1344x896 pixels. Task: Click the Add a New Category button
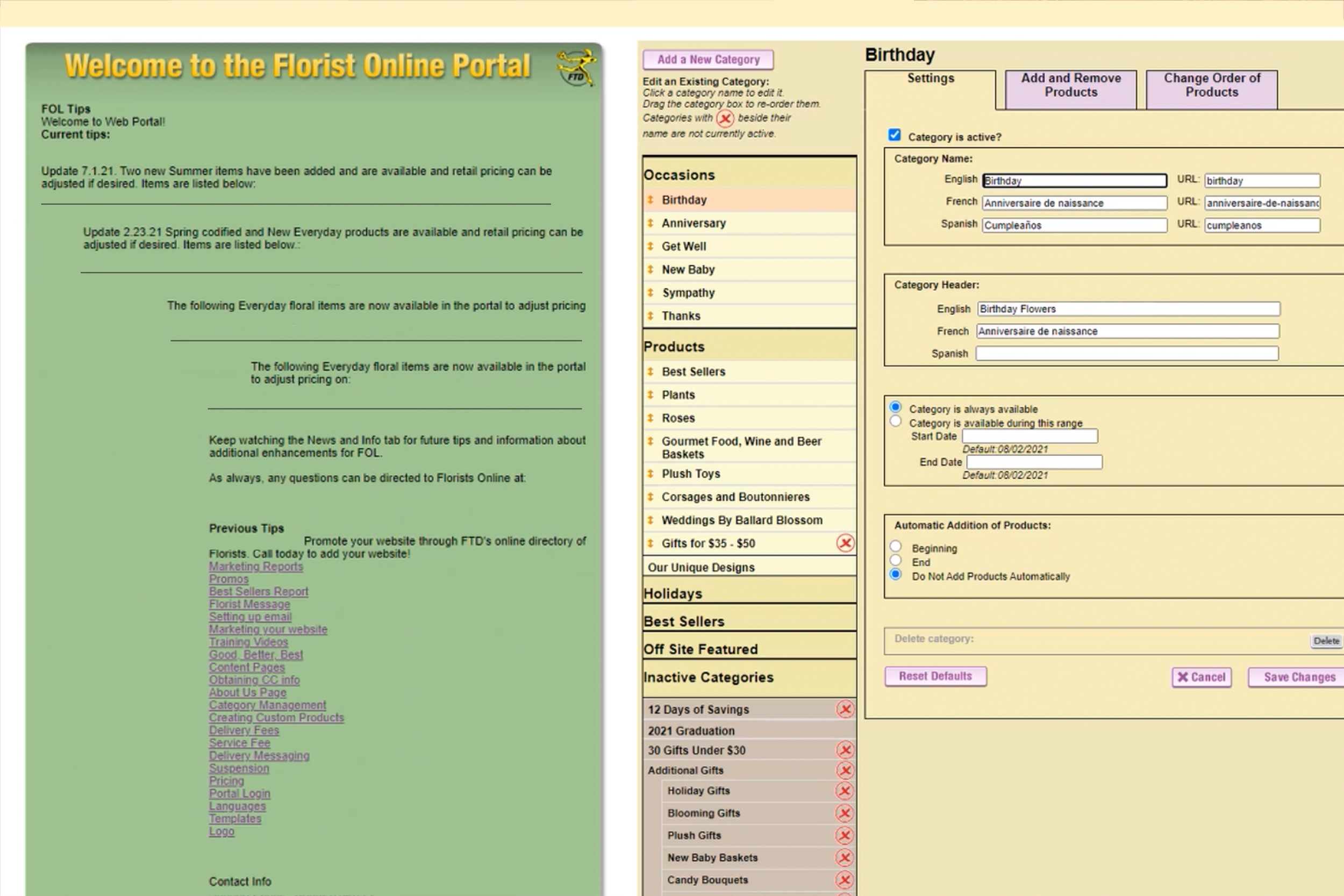pyautogui.click(x=708, y=60)
